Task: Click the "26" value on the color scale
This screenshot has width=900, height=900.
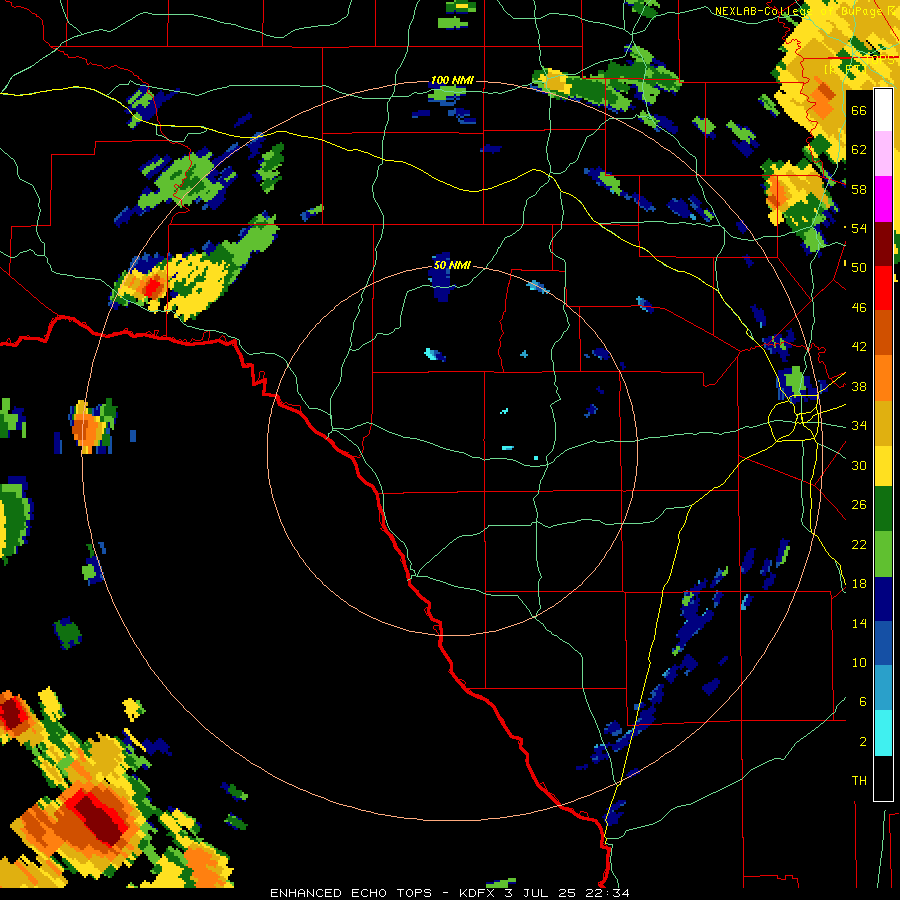Action: (x=859, y=505)
